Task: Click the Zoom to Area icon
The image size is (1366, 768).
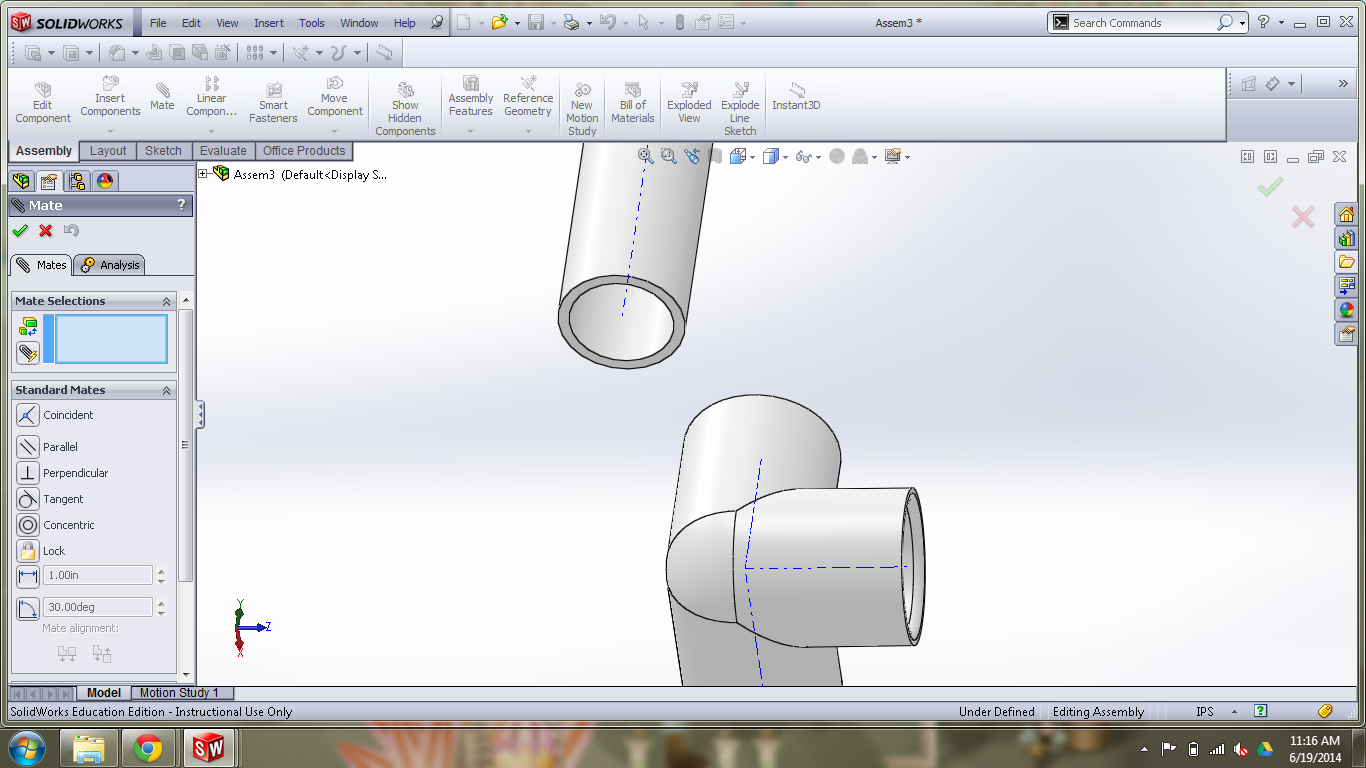Action: coord(668,156)
